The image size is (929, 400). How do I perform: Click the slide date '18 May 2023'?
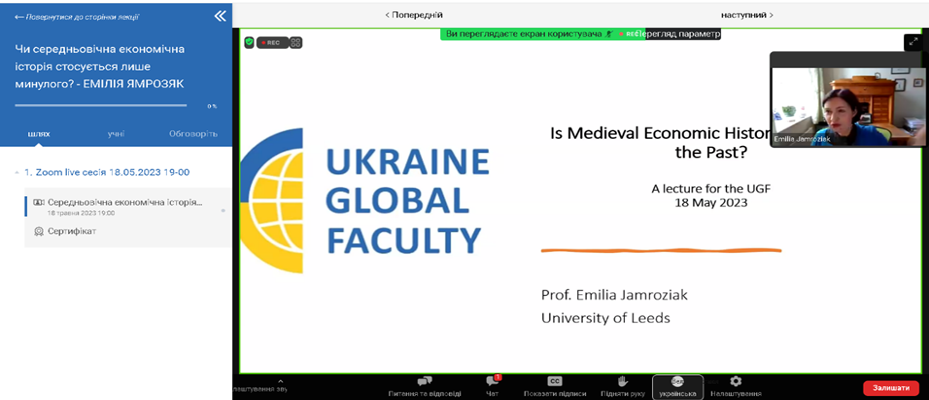tap(711, 203)
